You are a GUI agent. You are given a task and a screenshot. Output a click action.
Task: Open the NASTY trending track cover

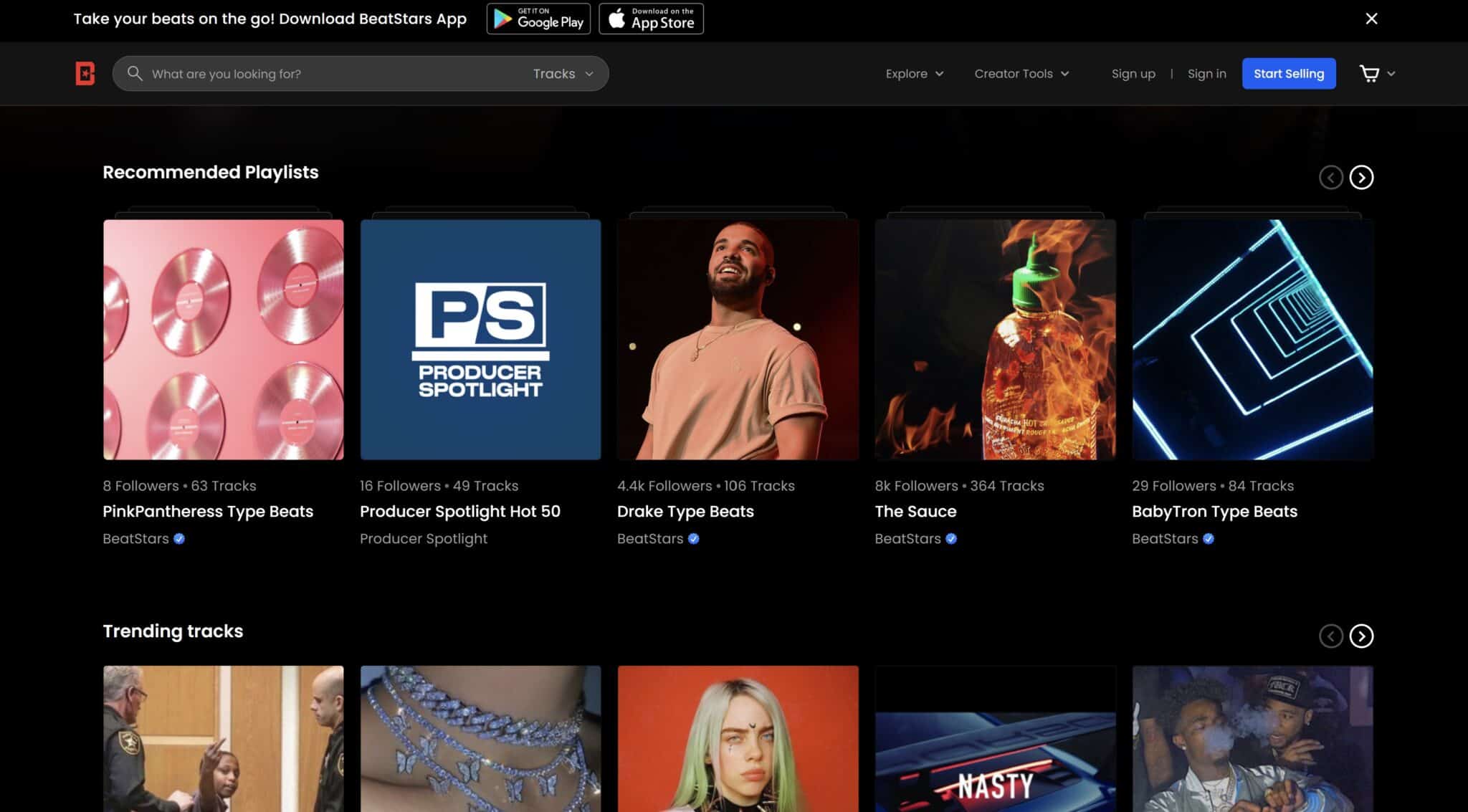point(996,739)
